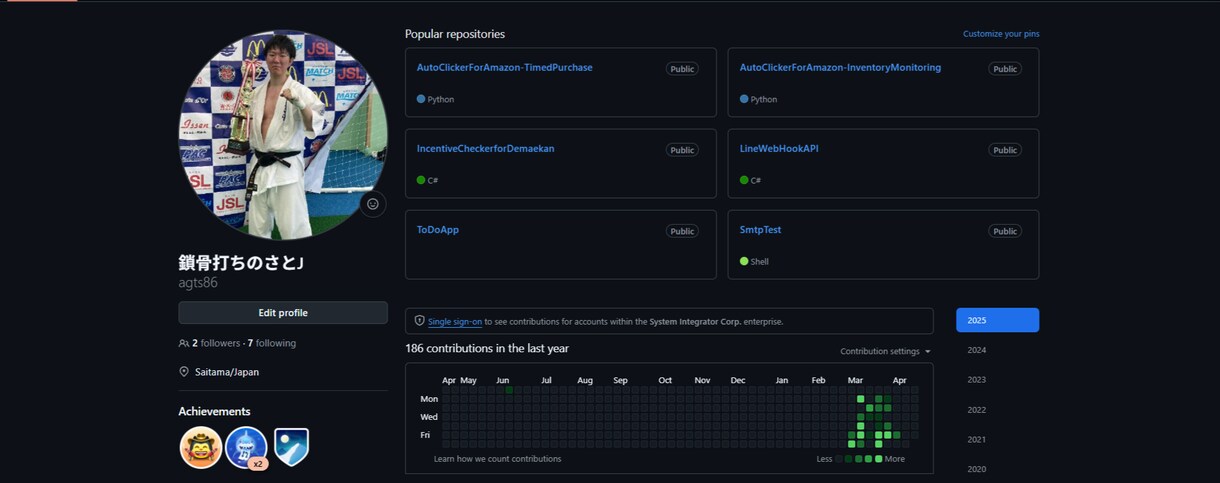This screenshot has height=483, width=1220.
Task: Open the Single sign-on link
Action: (x=455, y=322)
